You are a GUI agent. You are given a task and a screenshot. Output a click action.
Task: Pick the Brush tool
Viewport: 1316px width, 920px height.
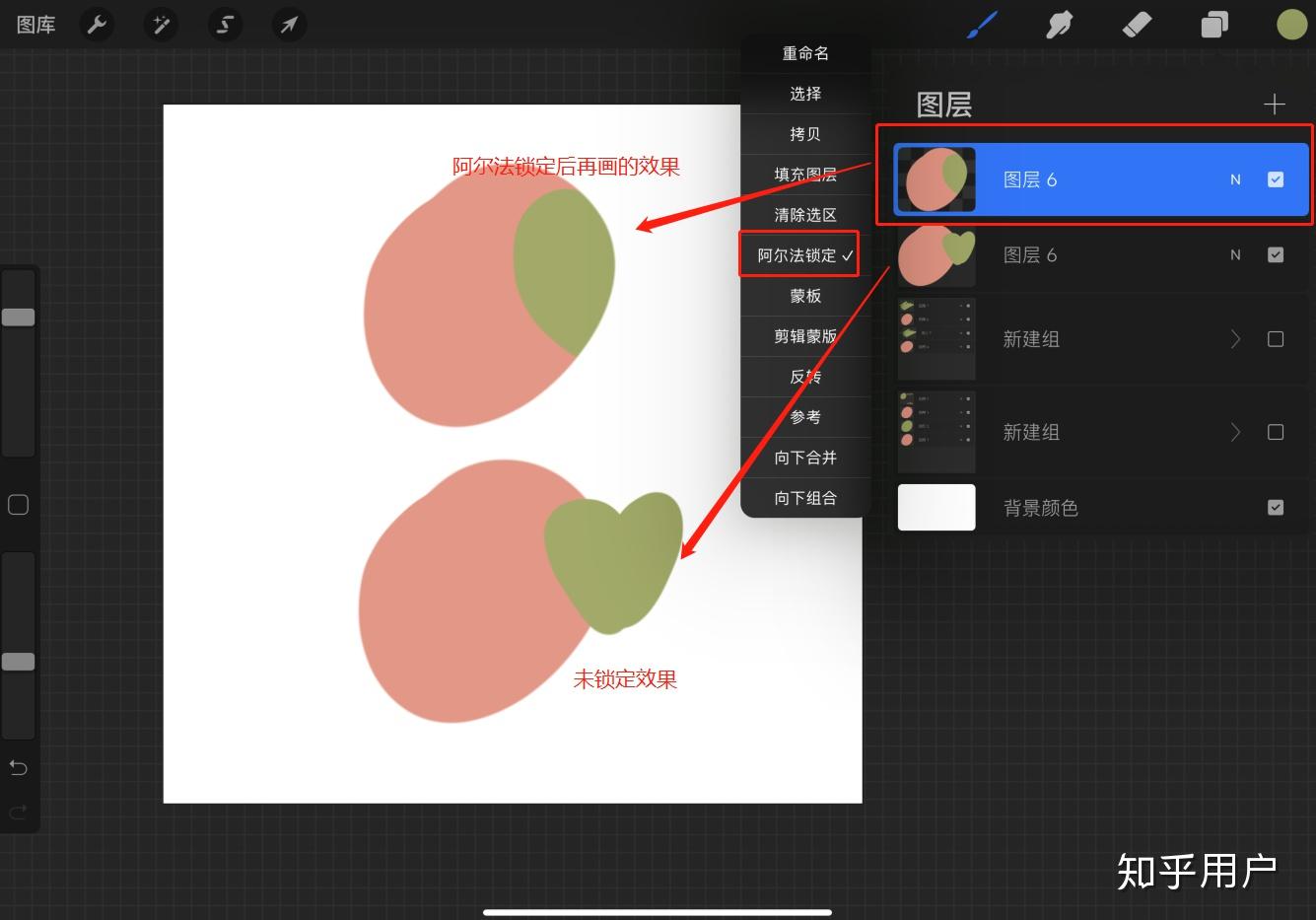[981, 24]
